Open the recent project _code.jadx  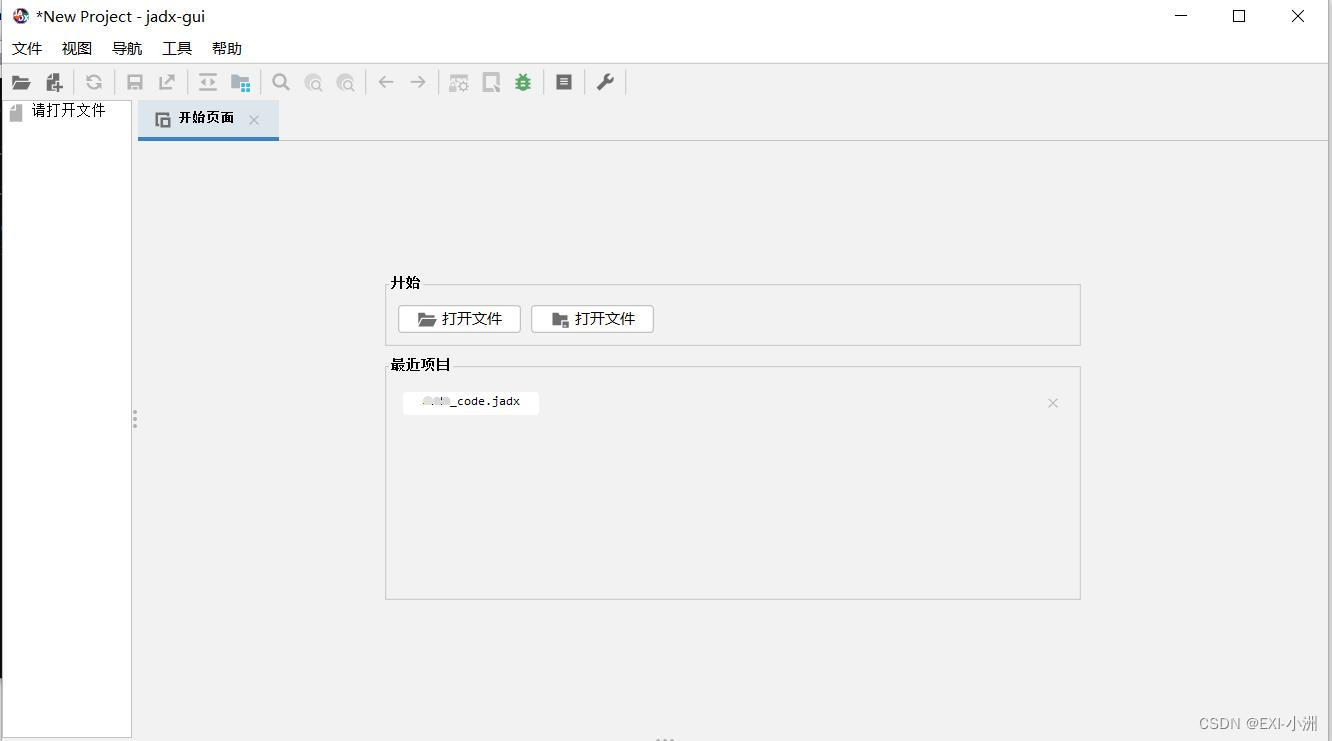(470, 401)
